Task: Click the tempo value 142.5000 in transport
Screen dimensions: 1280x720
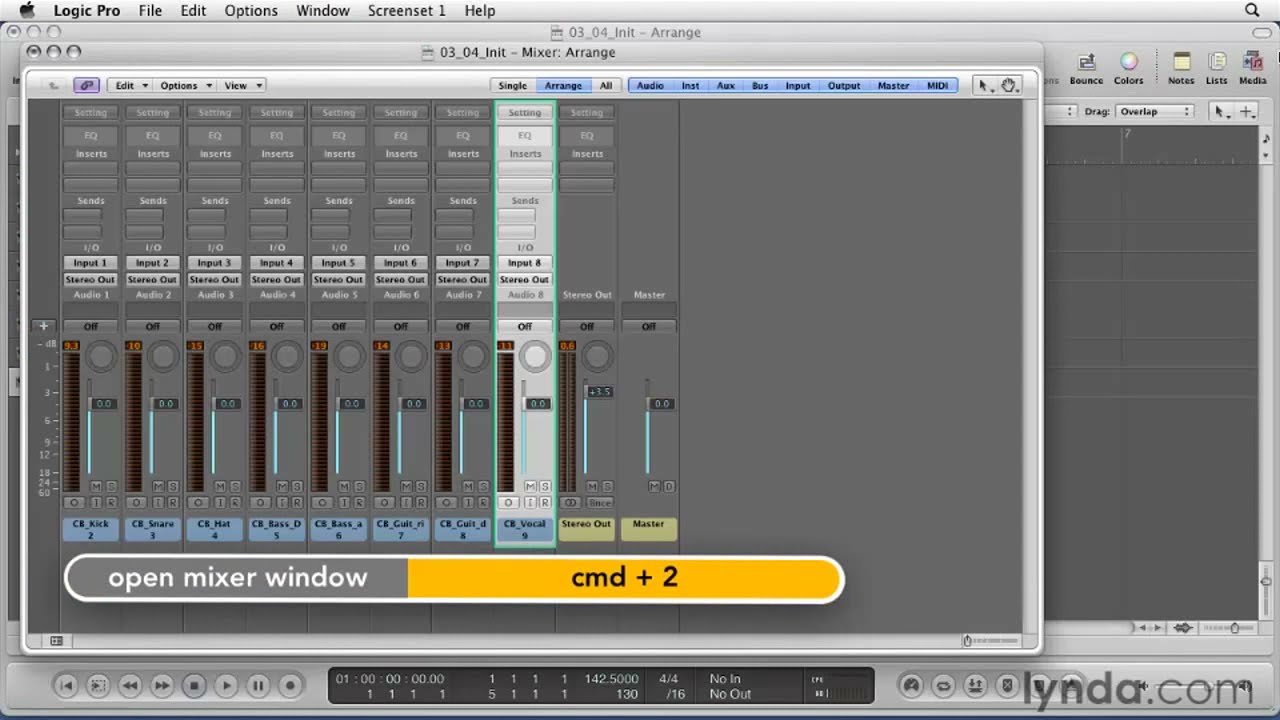Action: tap(611, 679)
